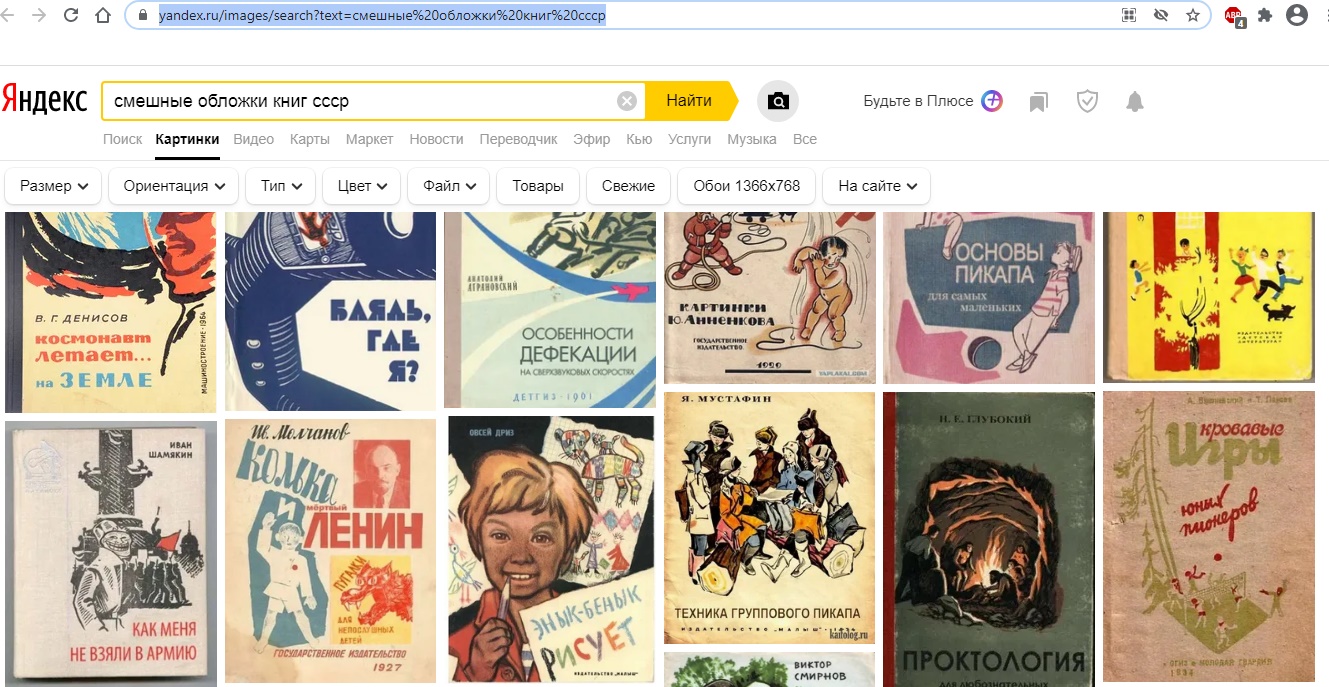Open the extensions puzzle icon
Image resolution: width=1329 pixels, height=687 pixels.
1265,16
